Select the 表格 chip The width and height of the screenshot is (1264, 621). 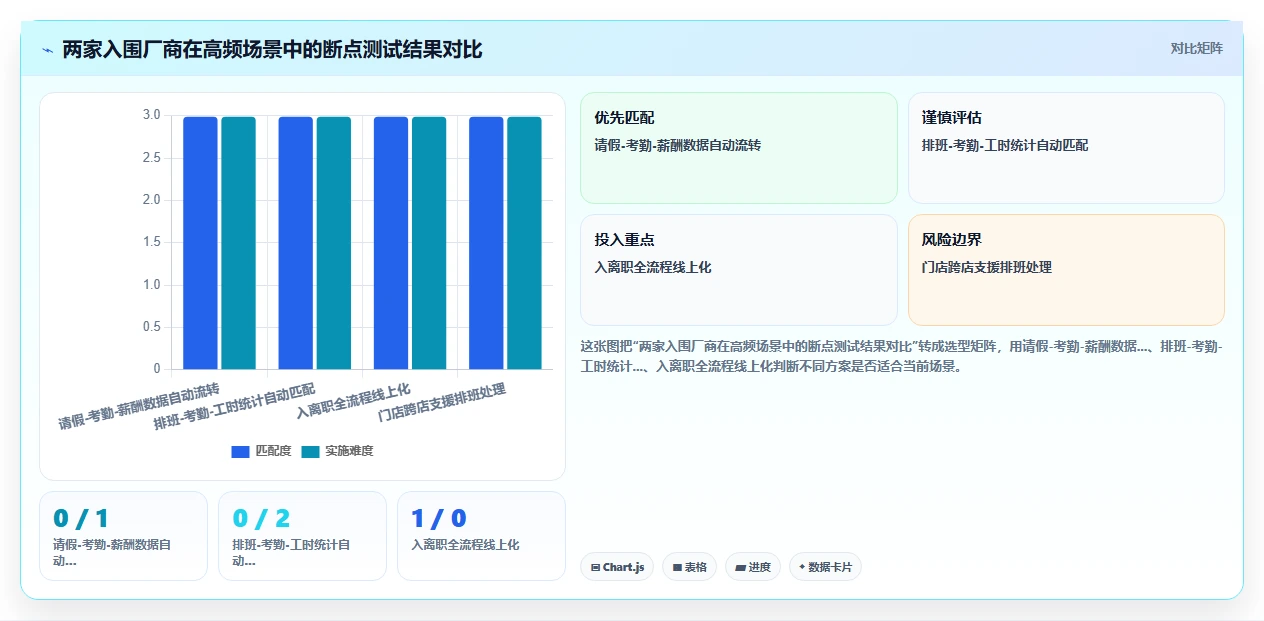pyautogui.click(x=689, y=567)
